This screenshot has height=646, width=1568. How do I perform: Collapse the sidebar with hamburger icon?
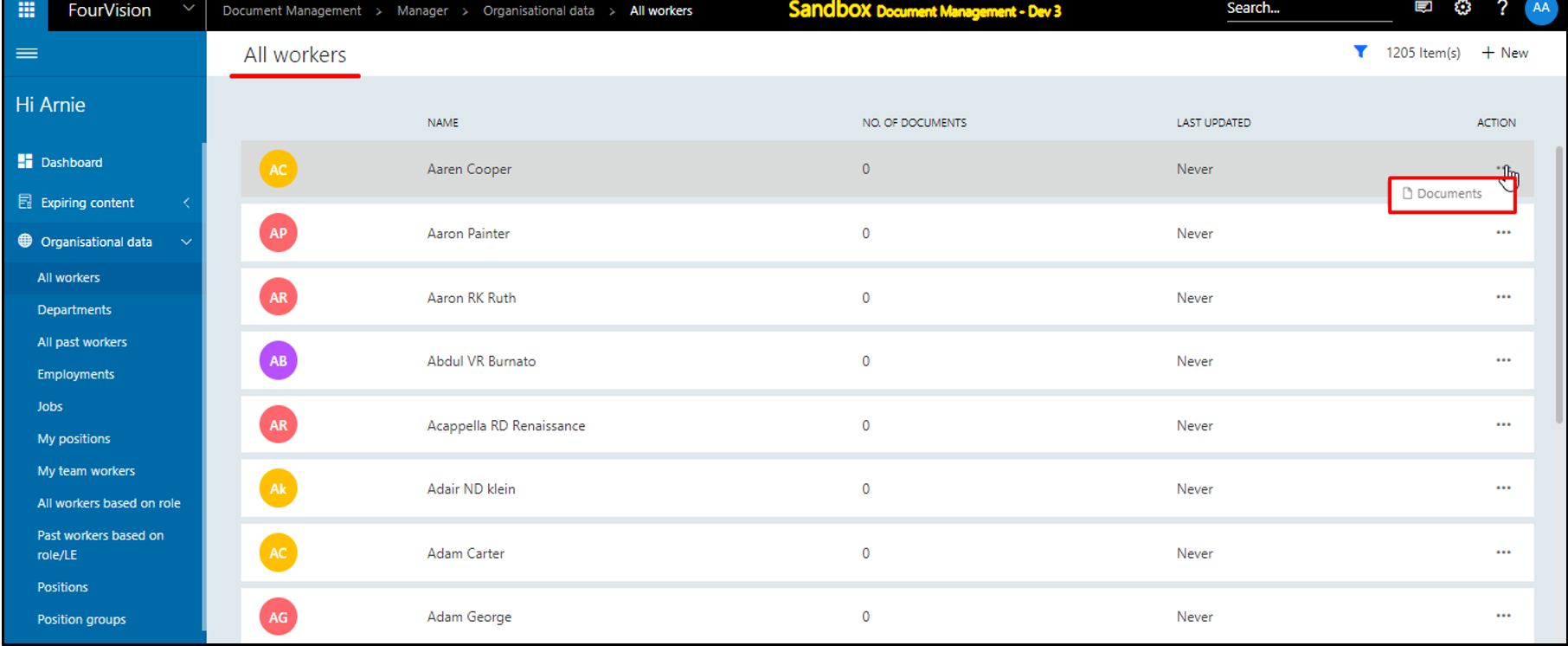27,54
